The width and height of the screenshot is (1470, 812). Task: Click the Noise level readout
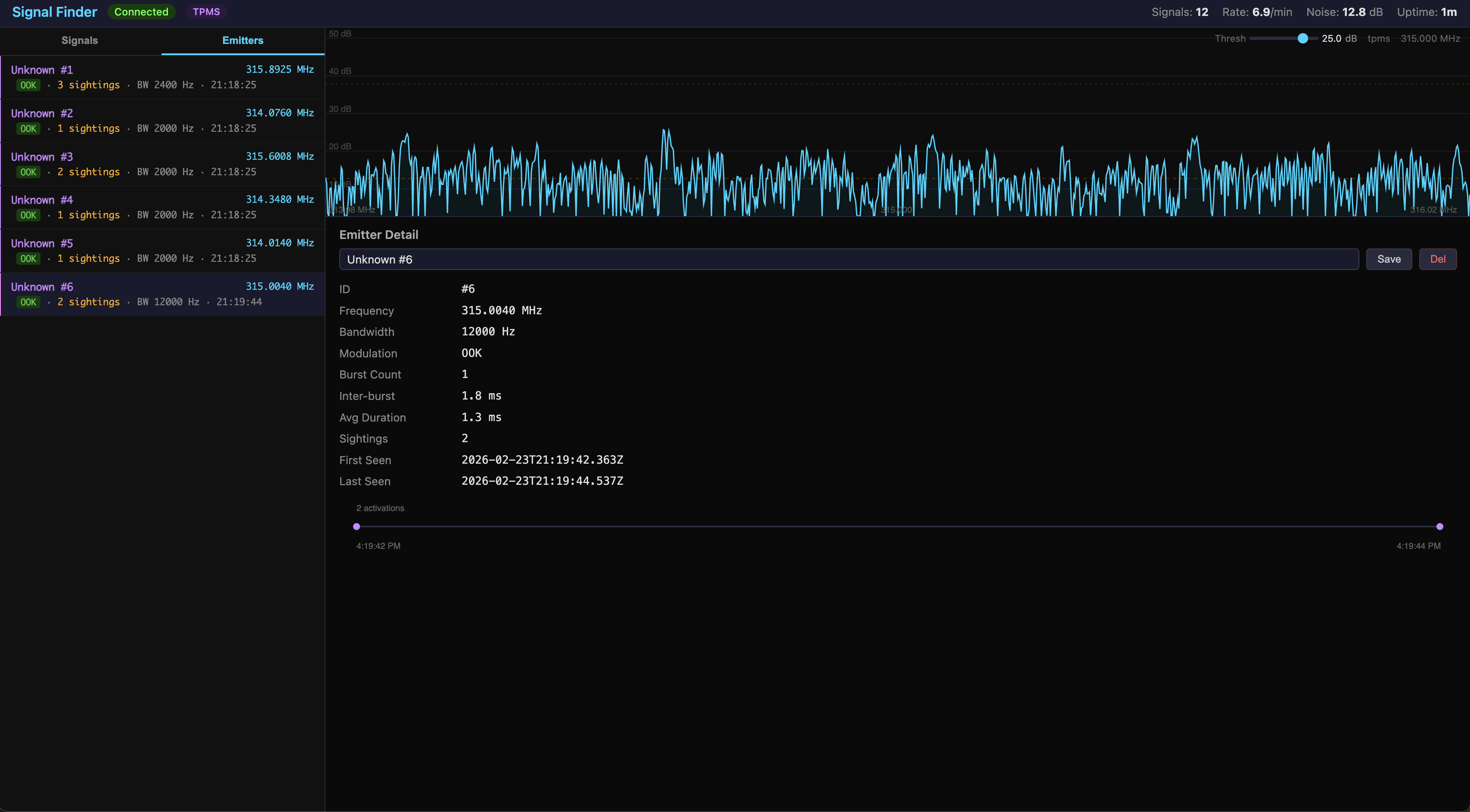click(x=1344, y=12)
